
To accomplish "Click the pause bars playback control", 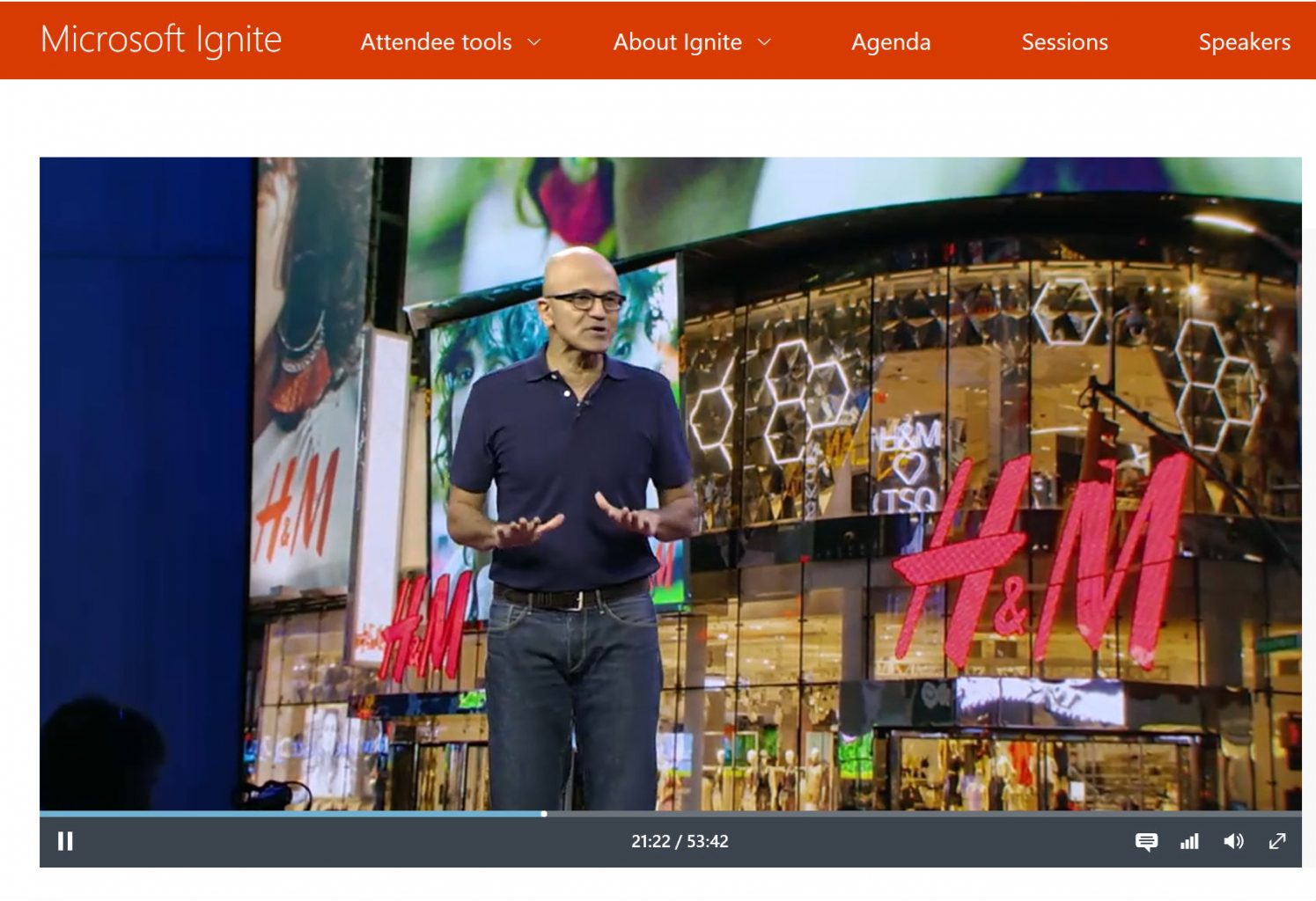I will 65,841.
